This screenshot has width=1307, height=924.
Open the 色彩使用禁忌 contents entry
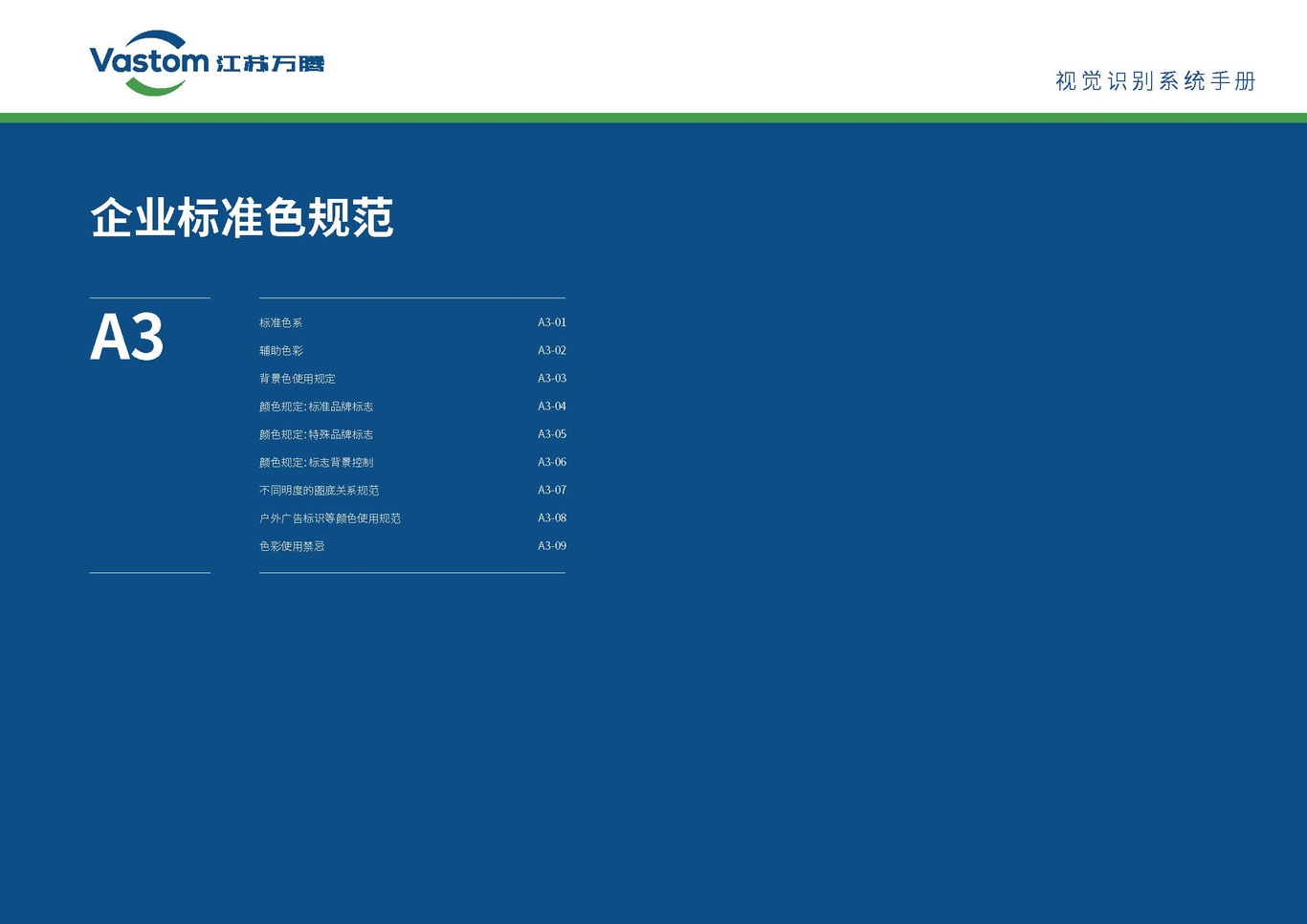coord(292,546)
